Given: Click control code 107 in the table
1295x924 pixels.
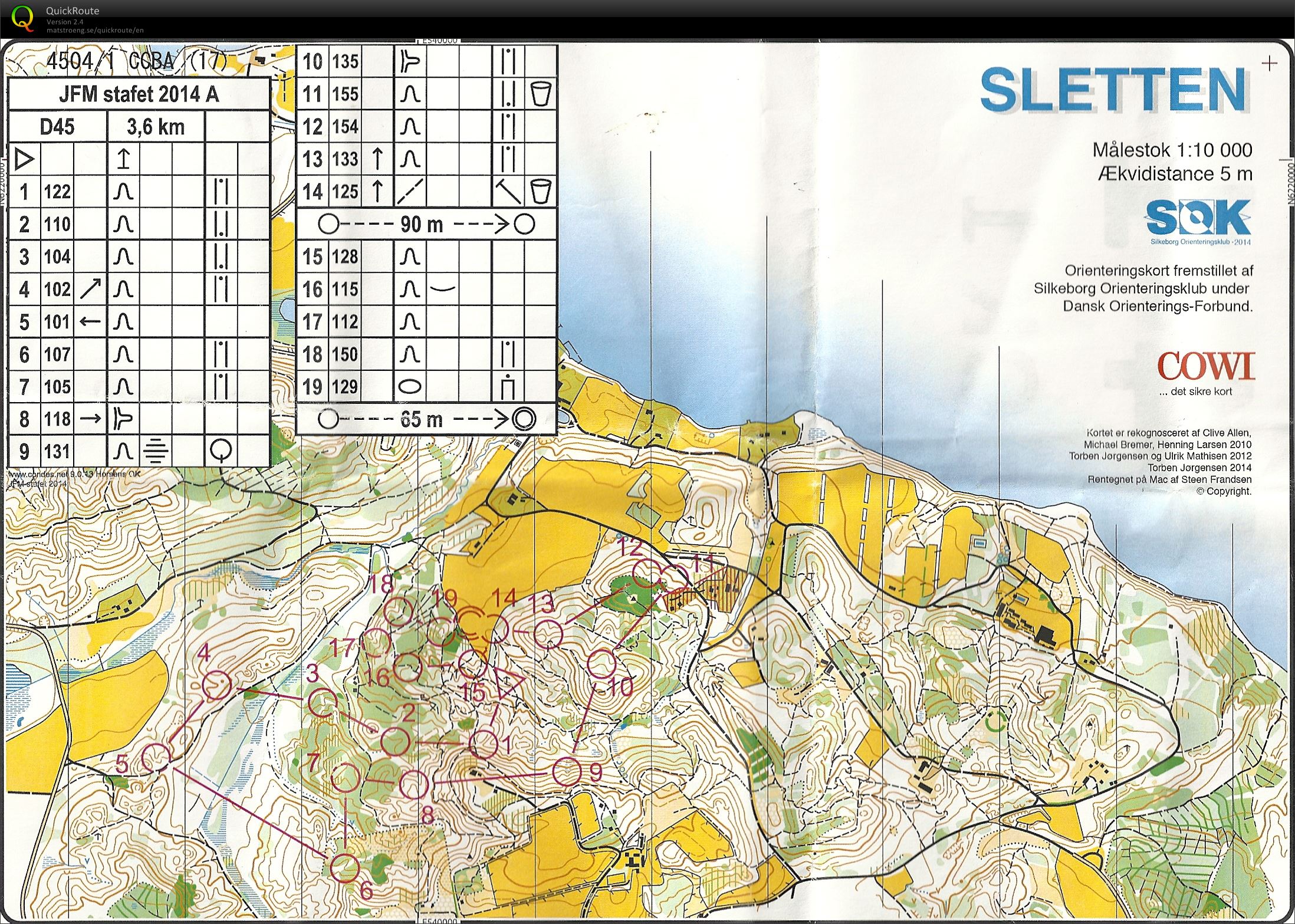Looking at the screenshot, I should (x=57, y=354).
